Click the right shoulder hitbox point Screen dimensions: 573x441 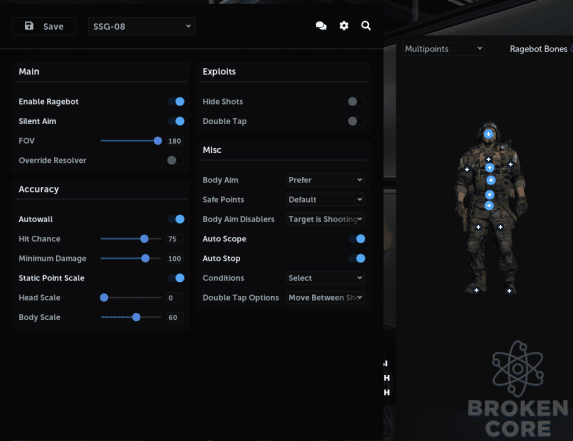click(511, 165)
